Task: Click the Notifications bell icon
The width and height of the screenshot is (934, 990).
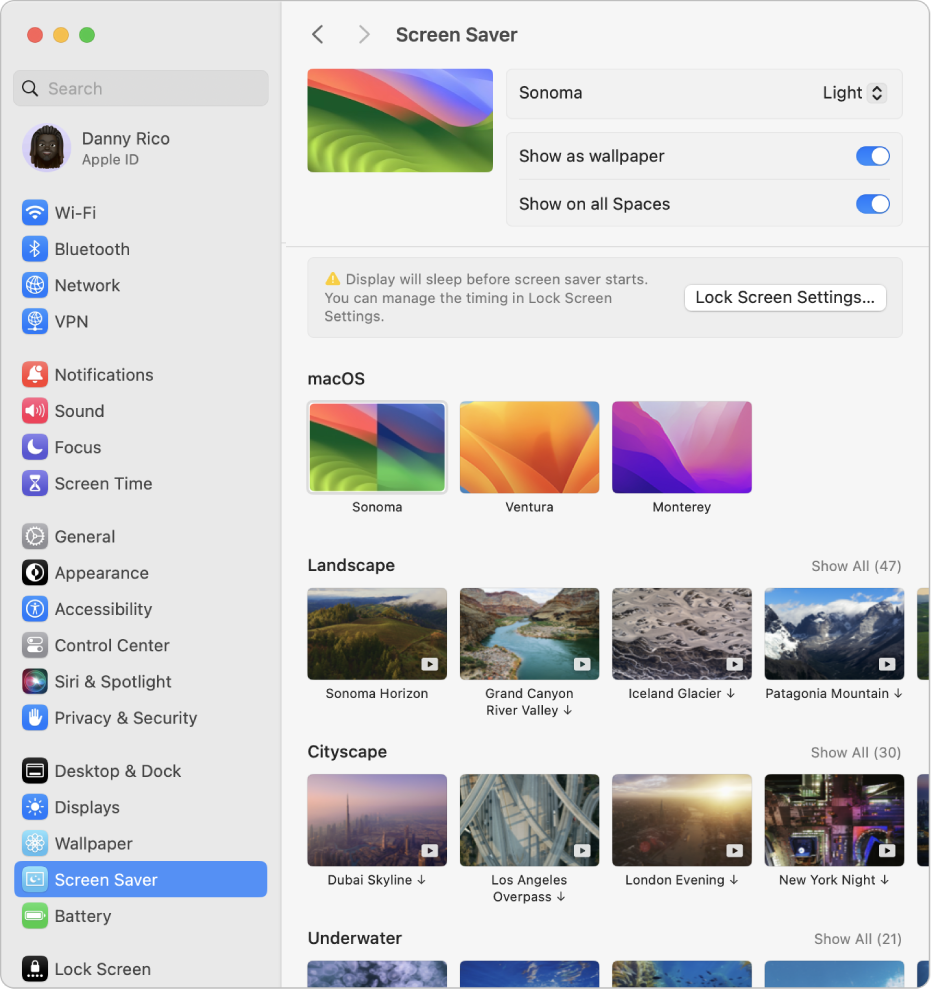Action: (35, 374)
